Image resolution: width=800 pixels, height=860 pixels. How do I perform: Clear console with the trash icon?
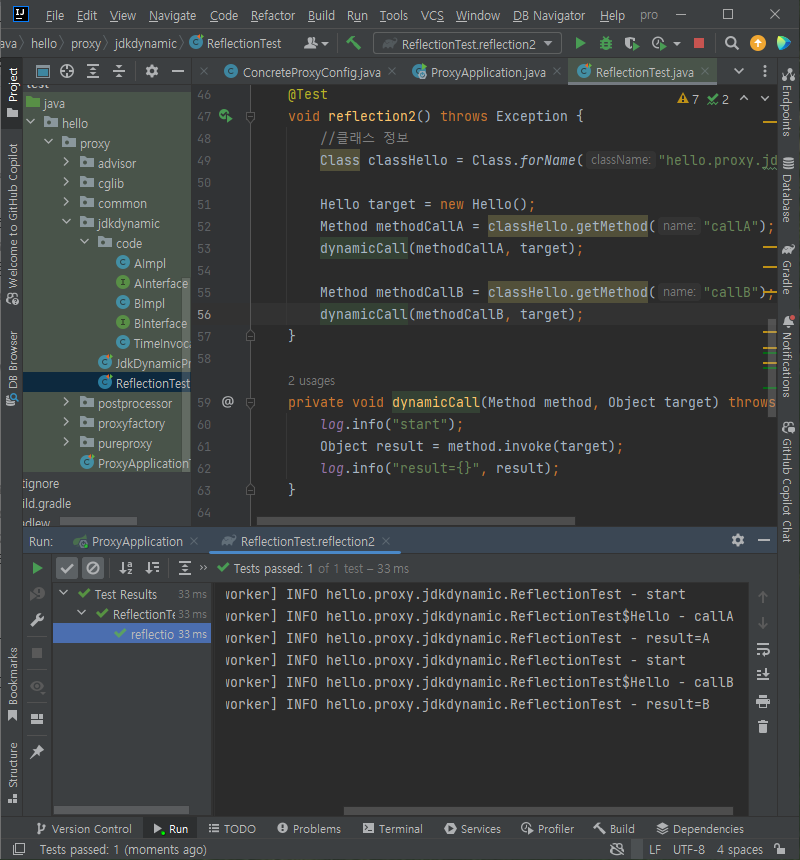[x=763, y=727]
